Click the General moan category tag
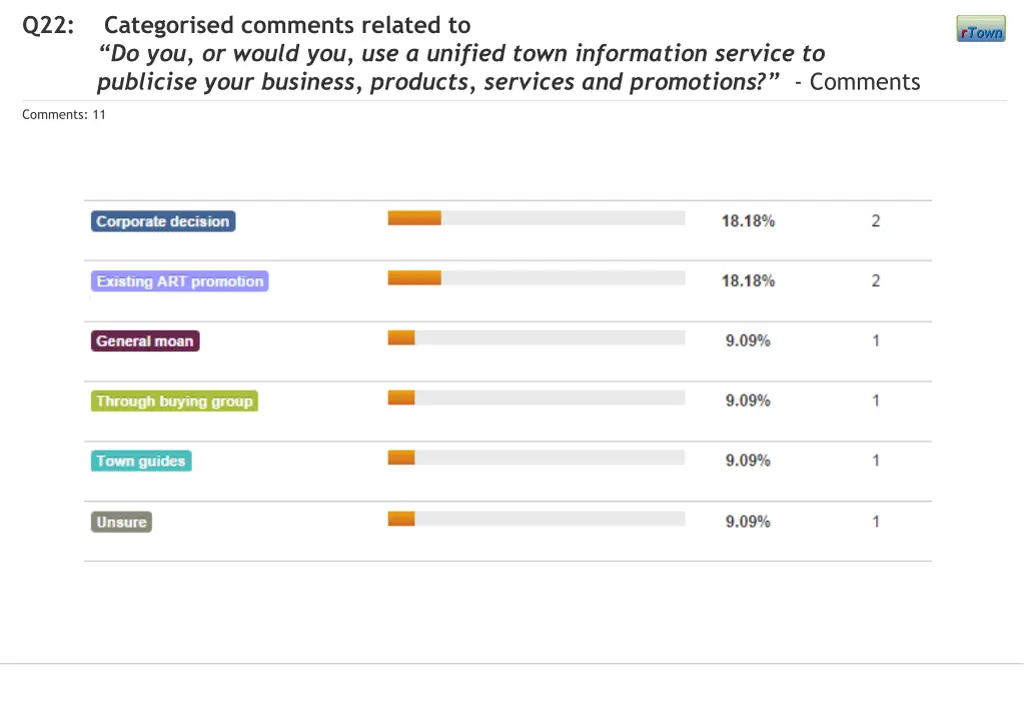1024x709 pixels. coord(145,342)
